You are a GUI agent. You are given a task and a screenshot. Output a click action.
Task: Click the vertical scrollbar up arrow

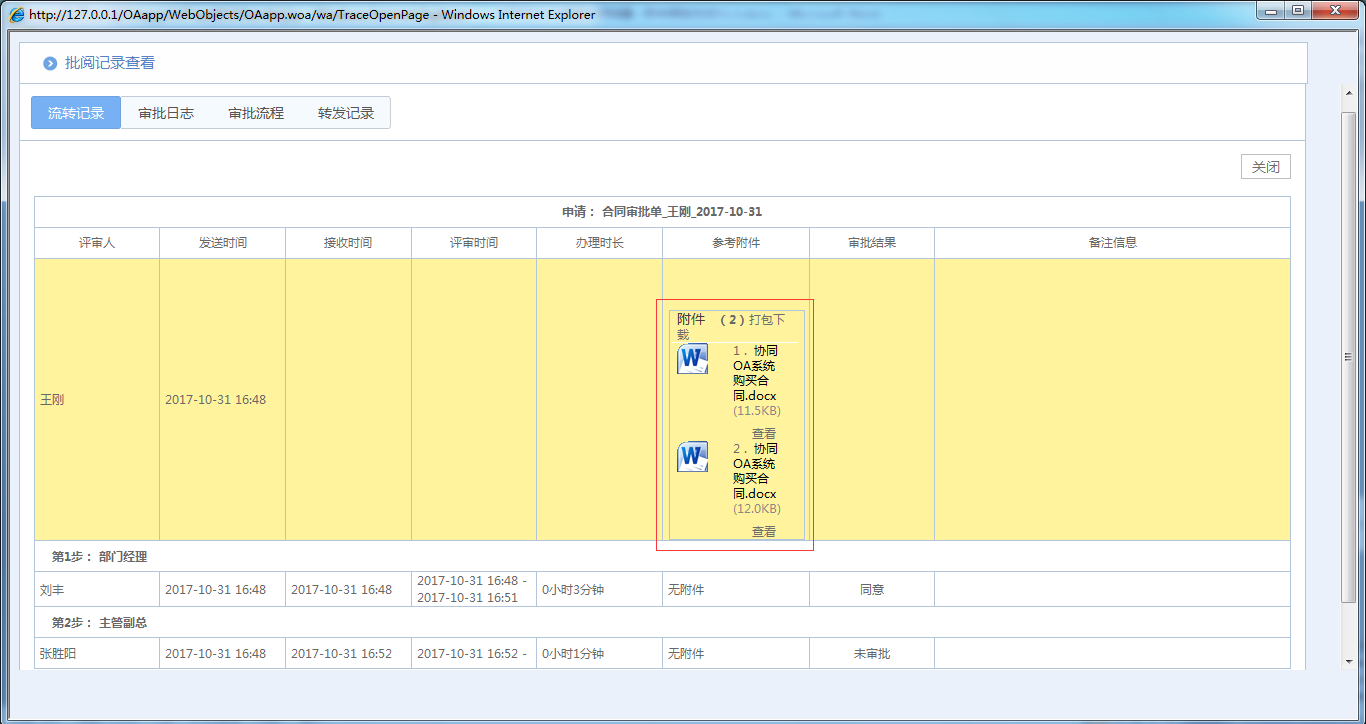(1348, 94)
